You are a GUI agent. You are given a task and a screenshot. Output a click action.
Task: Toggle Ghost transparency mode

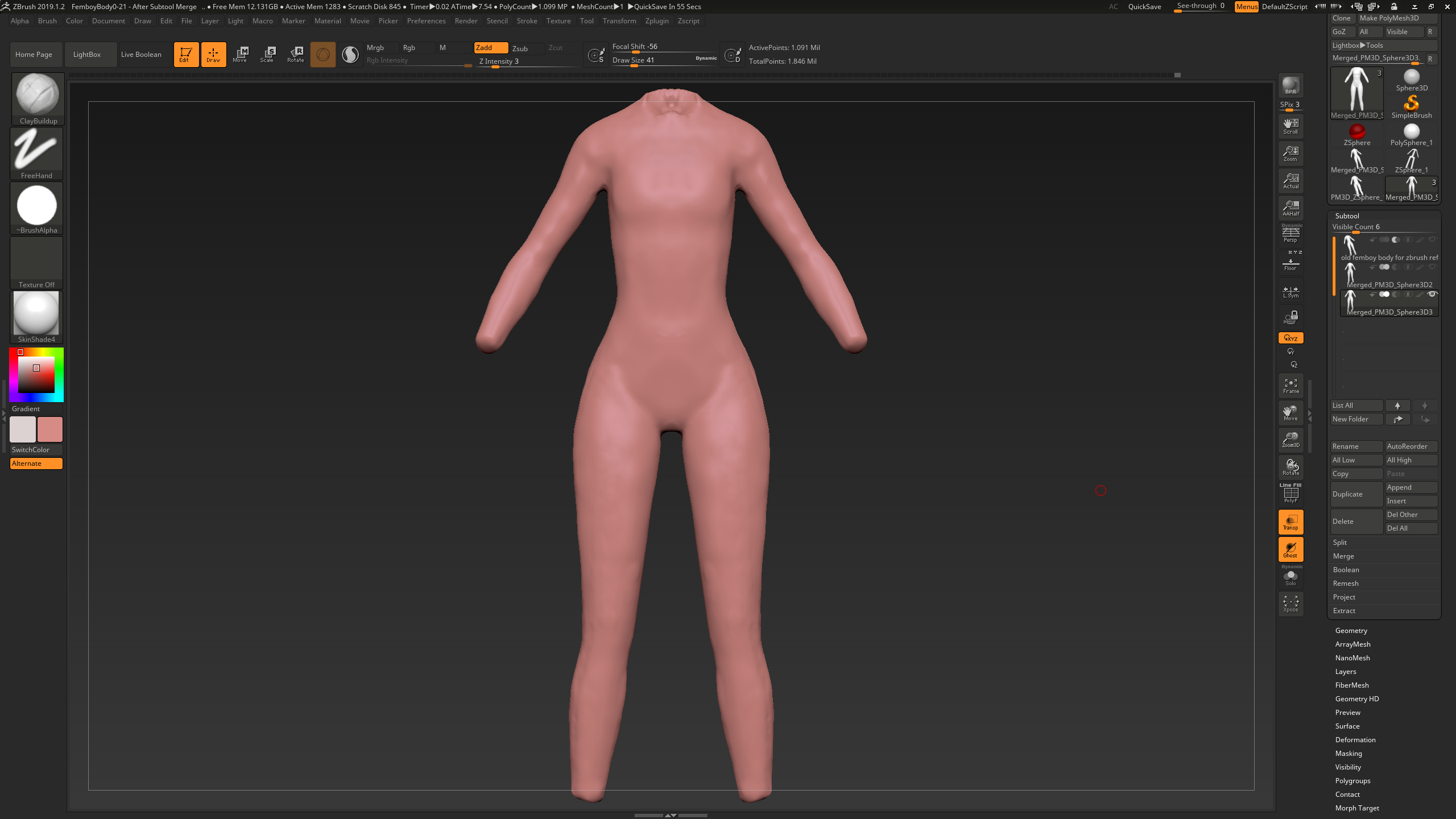(1290, 549)
